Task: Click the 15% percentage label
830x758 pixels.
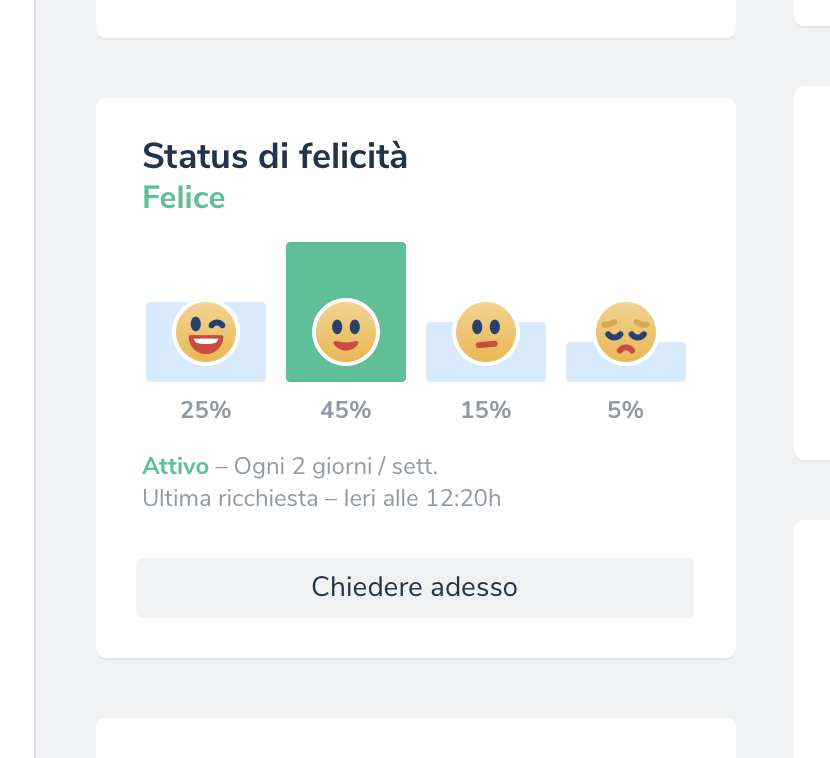Action: pyautogui.click(x=486, y=410)
